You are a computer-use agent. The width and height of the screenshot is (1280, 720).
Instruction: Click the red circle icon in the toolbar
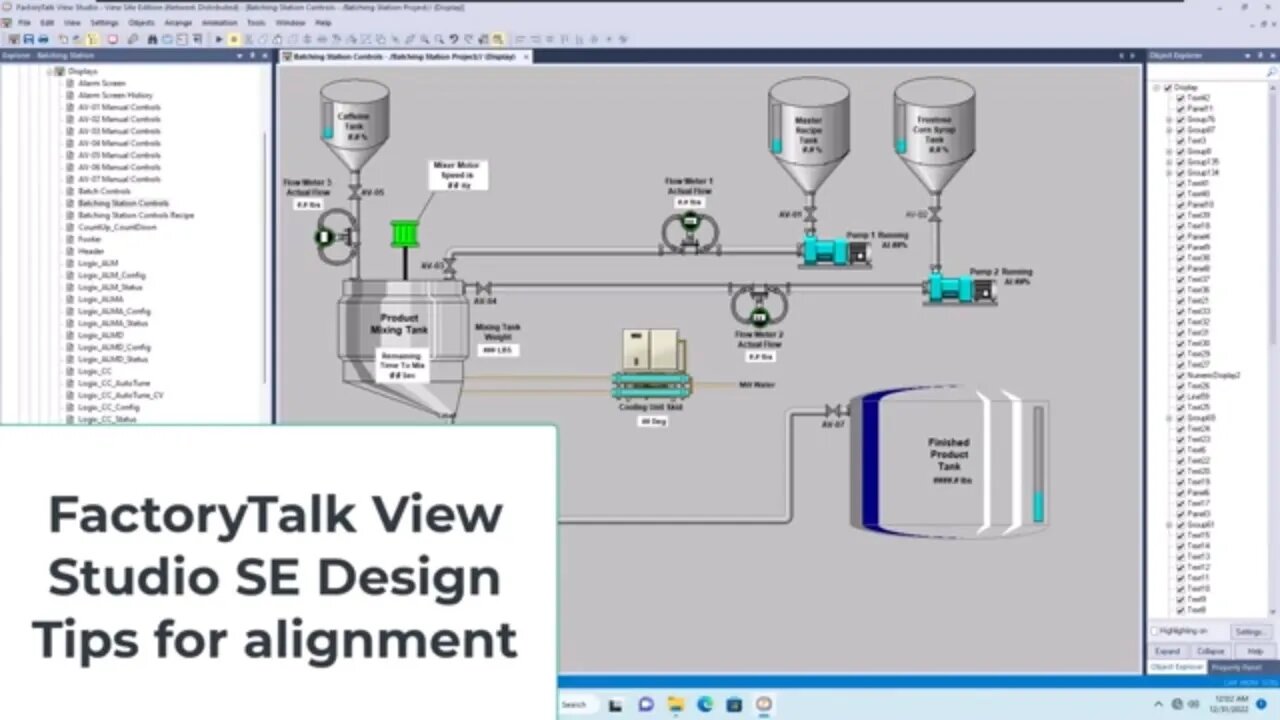click(112, 39)
